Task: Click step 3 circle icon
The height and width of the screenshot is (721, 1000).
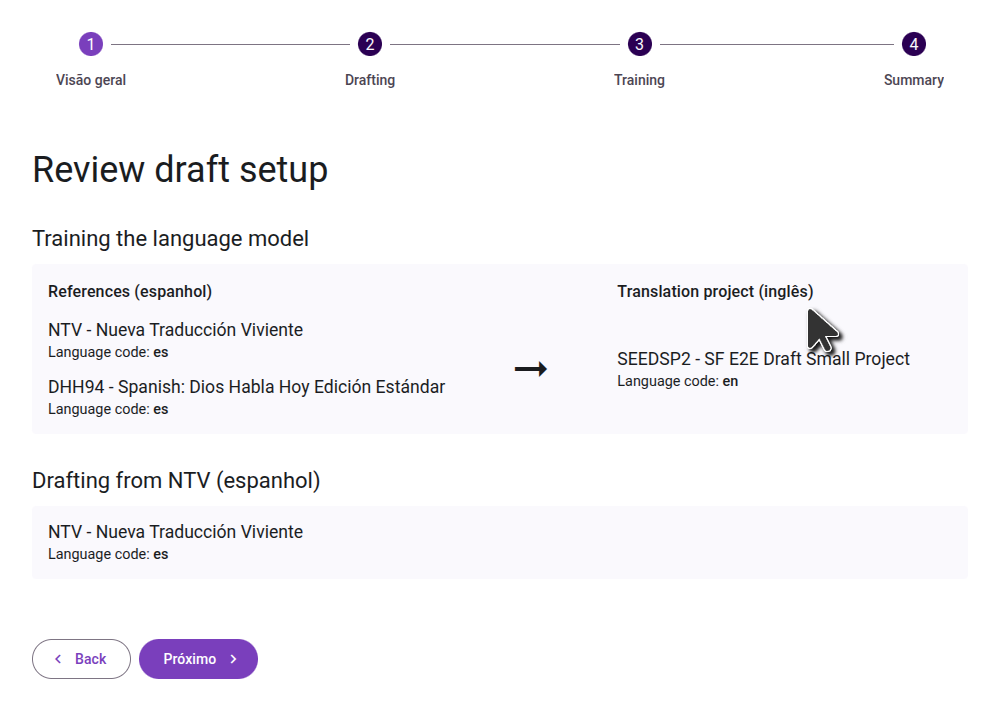Action: tap(639, 44)
